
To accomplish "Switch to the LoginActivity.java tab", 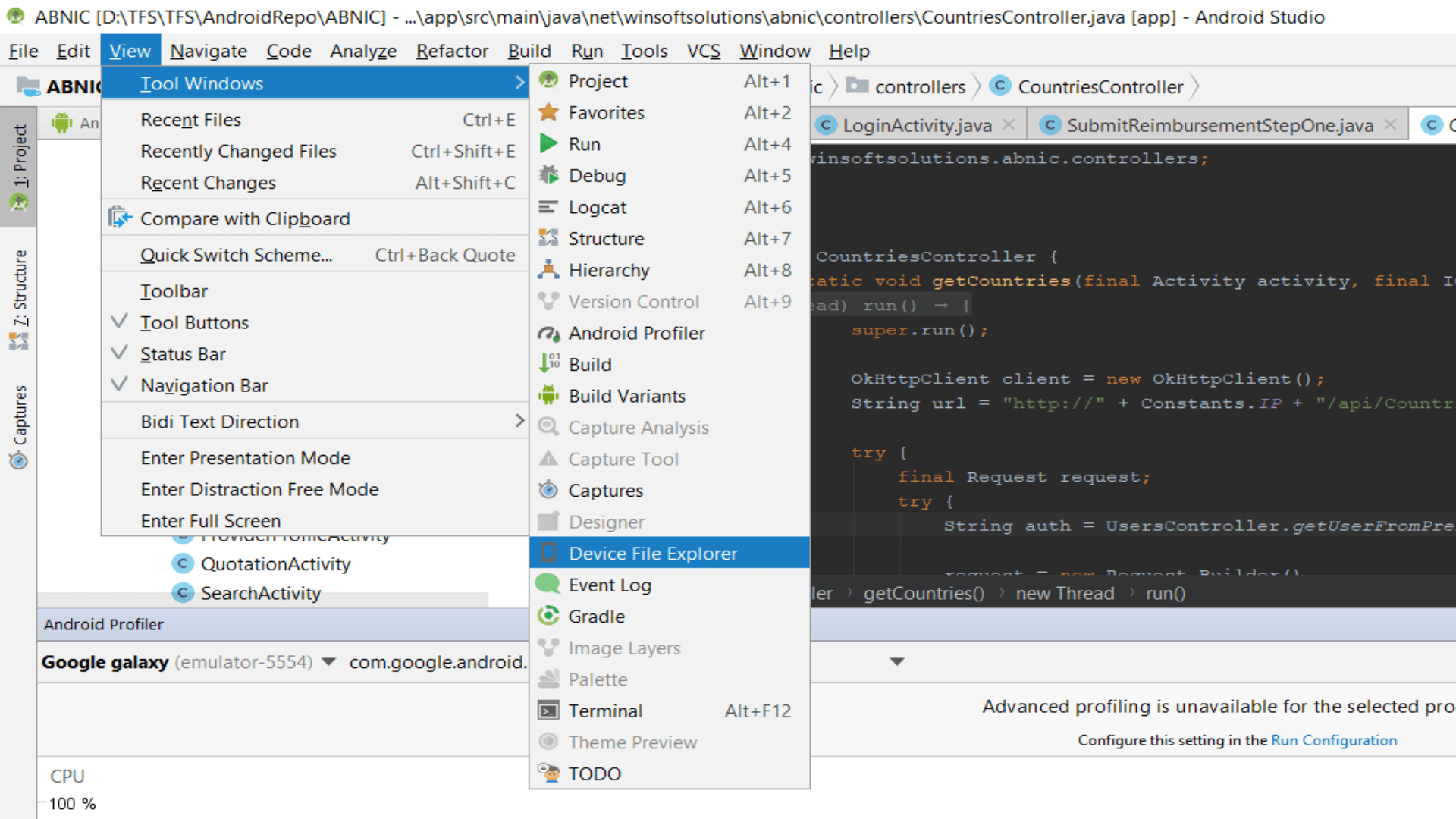I will pyautogui.click(x=917, y=125).
